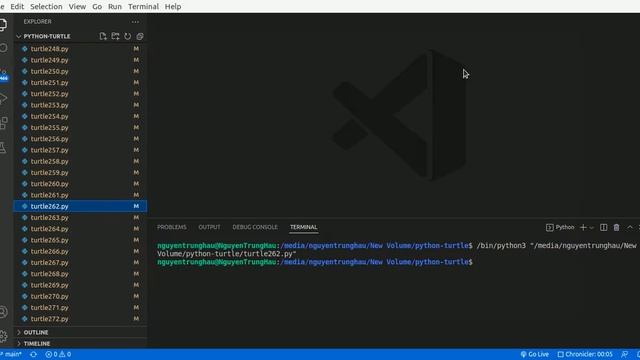640x360 pixels.
Task: Click Chronicler recording timer in the status bar
Action: pyautogui.click(x=585, y=354)
